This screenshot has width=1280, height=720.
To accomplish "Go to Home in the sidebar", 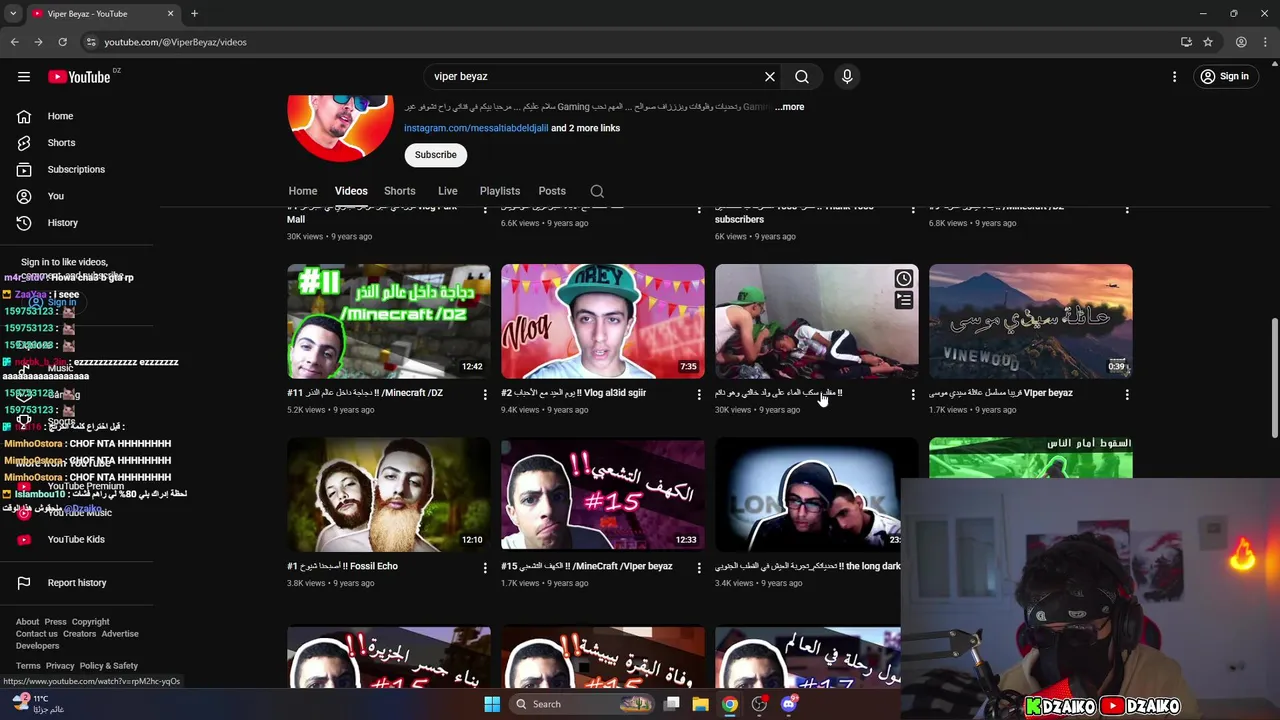I will (60, 116).
